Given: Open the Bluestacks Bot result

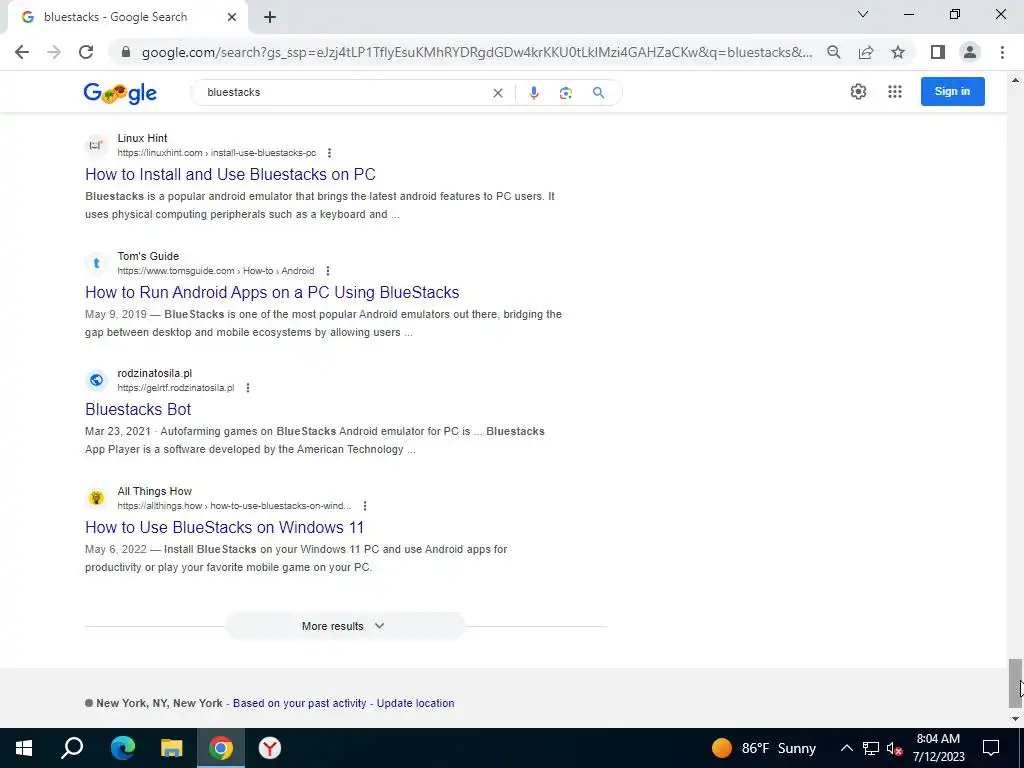Looking at the screenshot, I should point(138,409).
